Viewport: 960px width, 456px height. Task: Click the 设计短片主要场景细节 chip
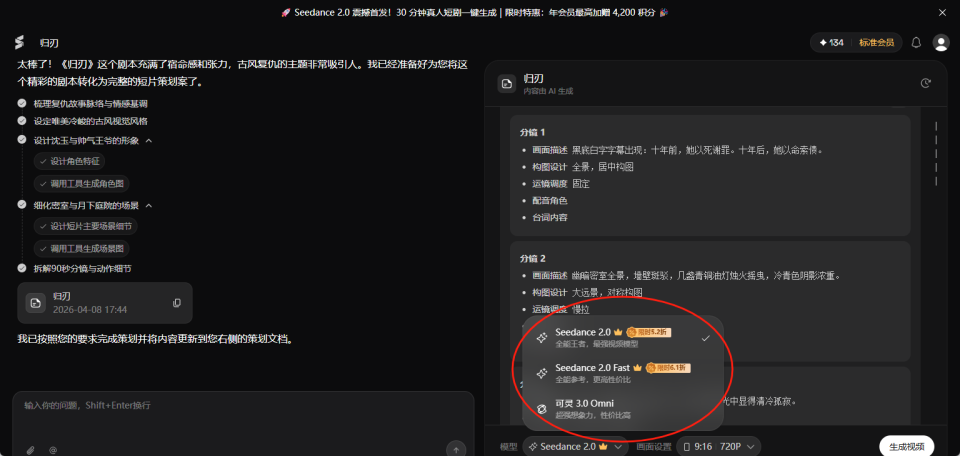tap(86, 226)
